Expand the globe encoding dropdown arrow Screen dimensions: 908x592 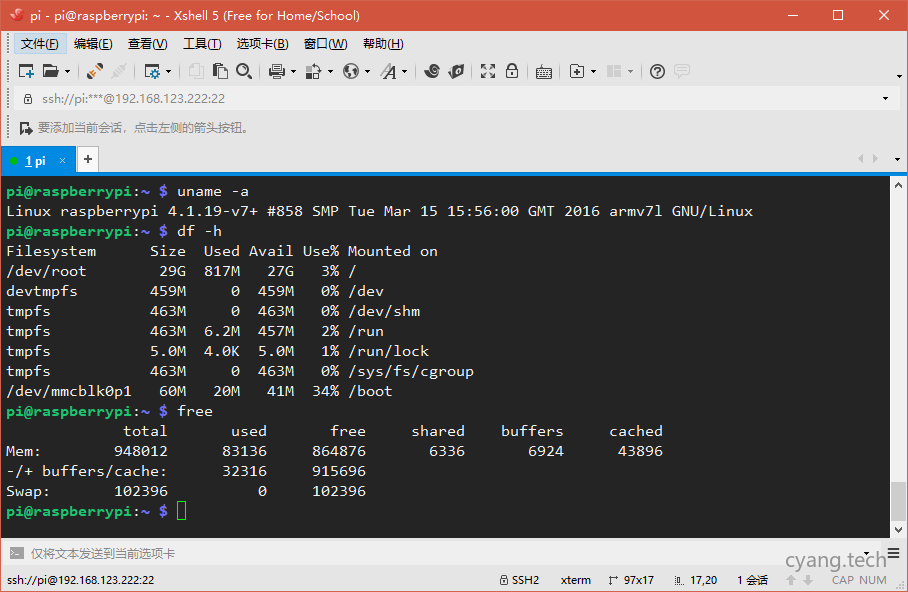pos(367,72)
